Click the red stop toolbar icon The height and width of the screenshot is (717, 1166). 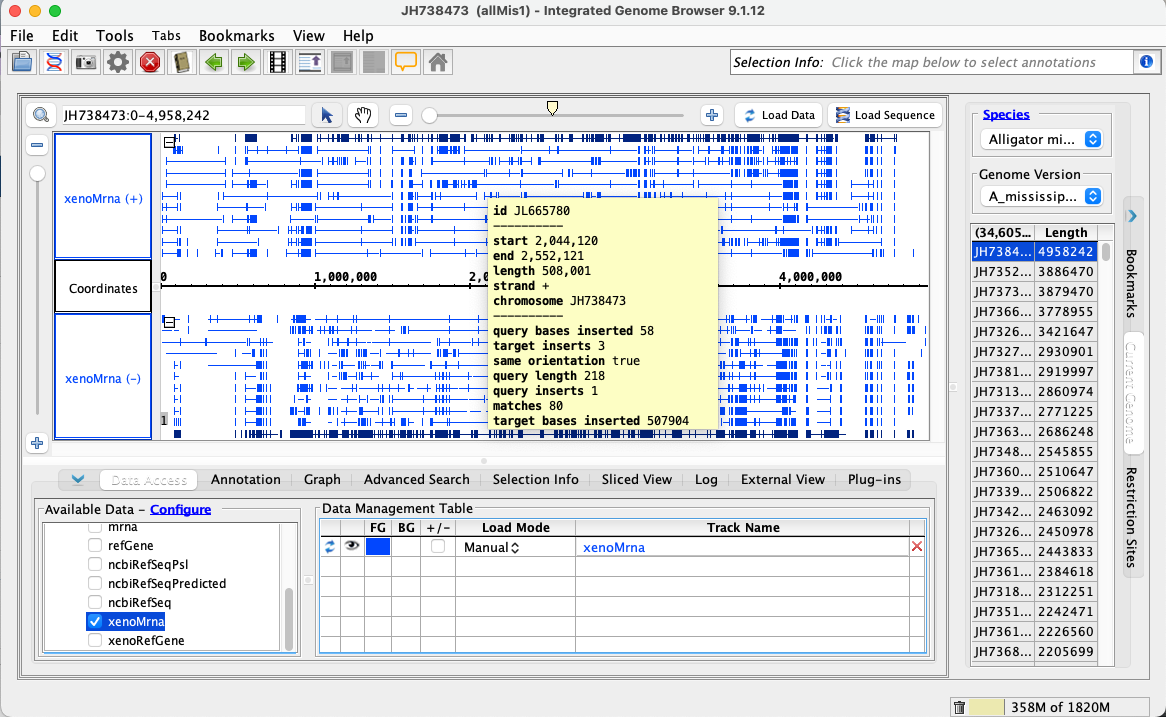(150, 62)
